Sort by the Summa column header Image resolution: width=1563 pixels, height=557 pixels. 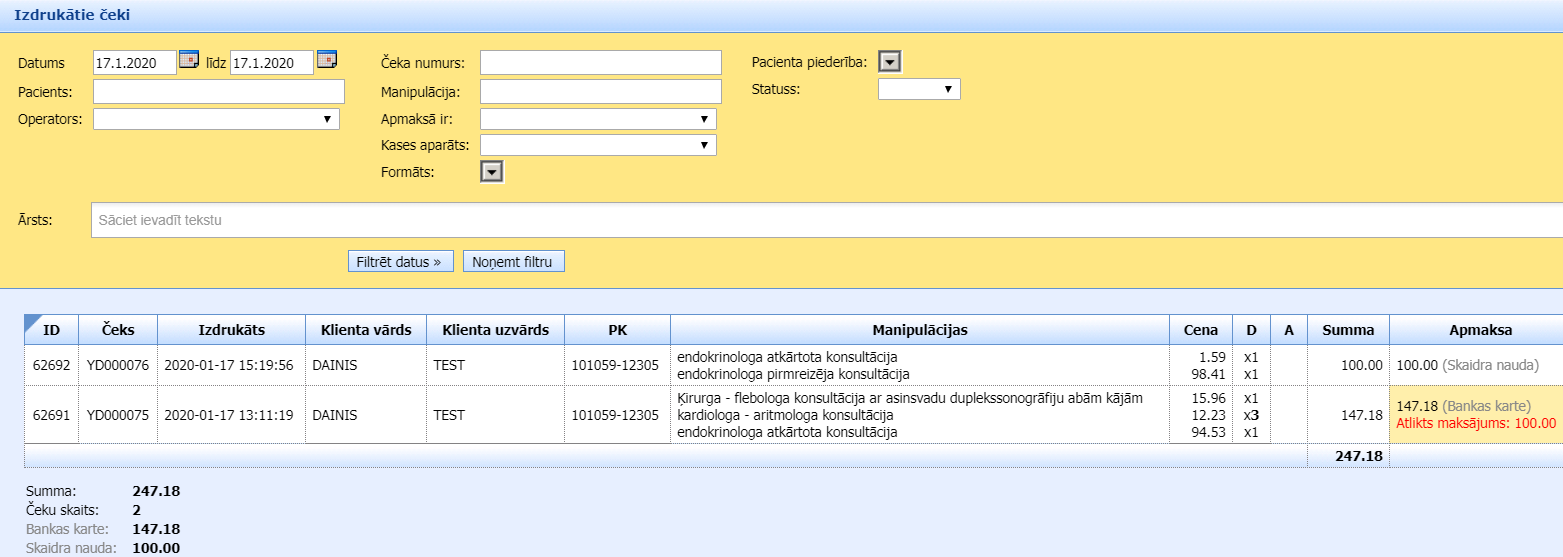[1348, 330]
